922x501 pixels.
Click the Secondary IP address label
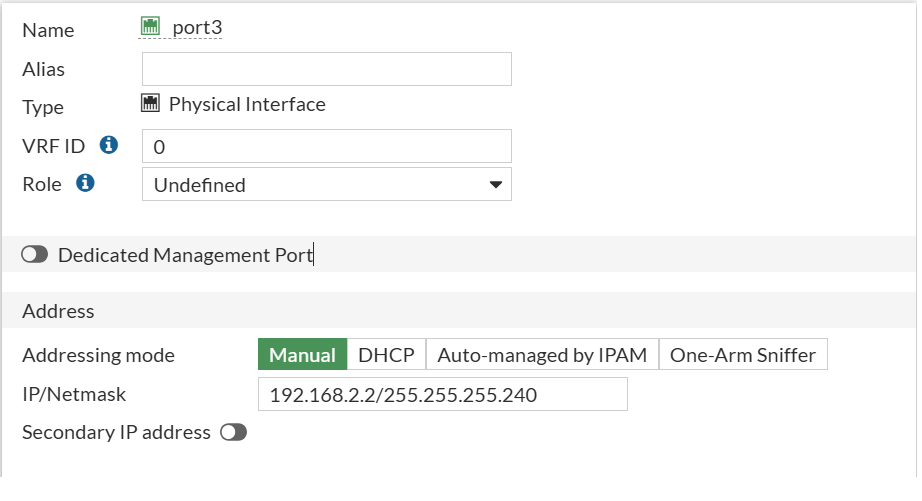coord(116,432)
